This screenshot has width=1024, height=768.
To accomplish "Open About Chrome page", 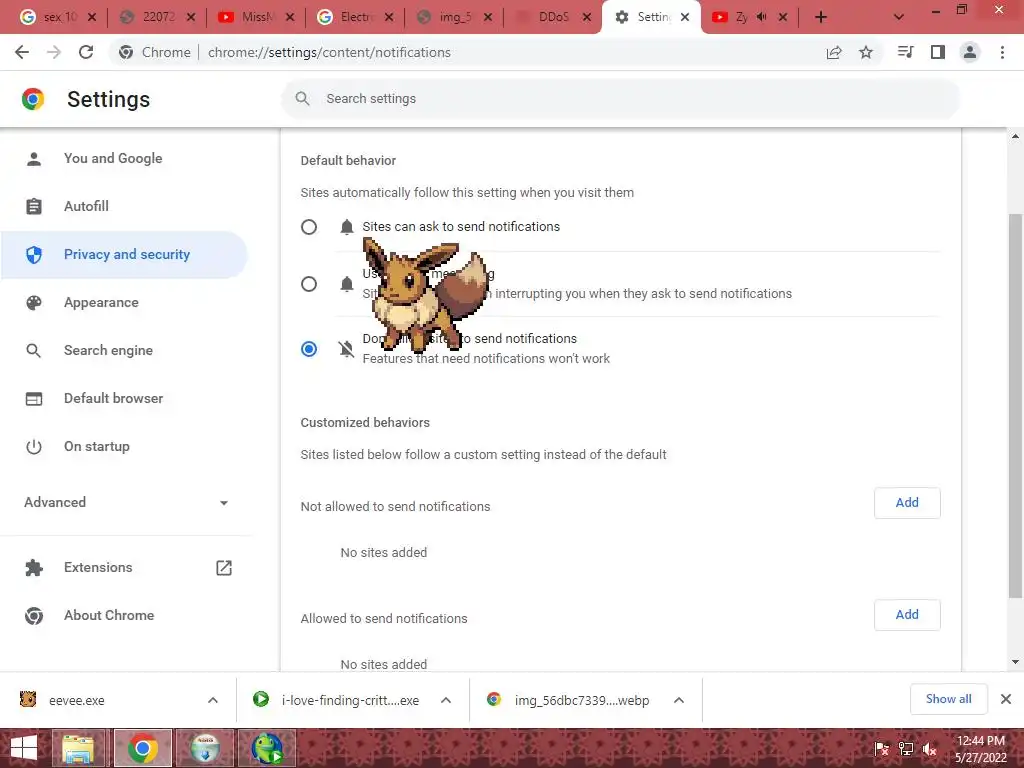I will (x=109, y=615).
